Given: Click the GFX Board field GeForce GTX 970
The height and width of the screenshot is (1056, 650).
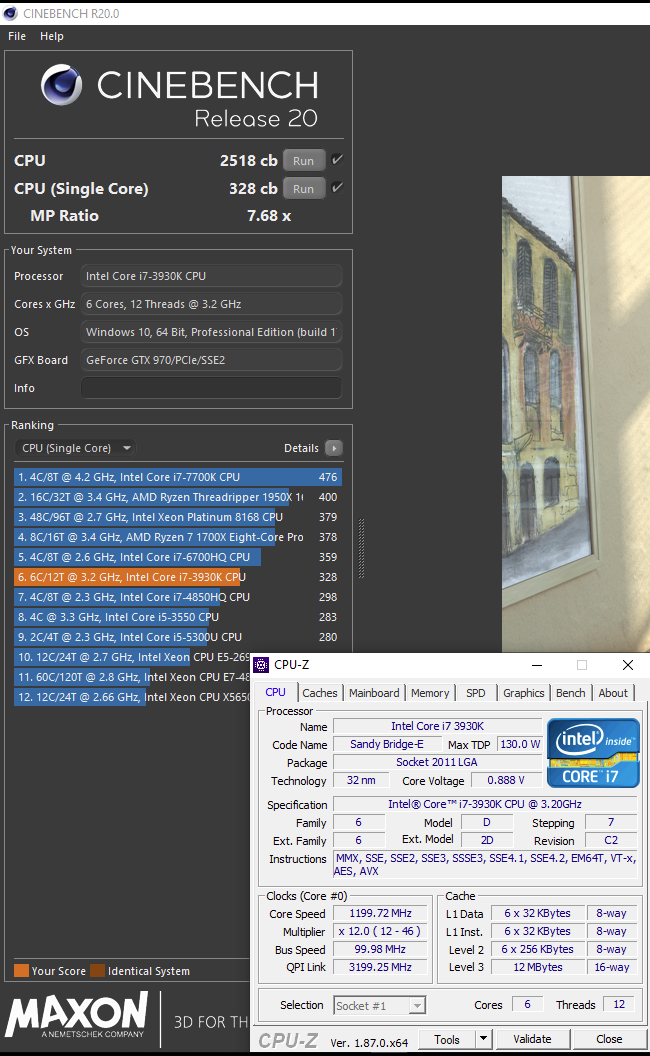Looking at the screenshot, I should tap(211, 360).
